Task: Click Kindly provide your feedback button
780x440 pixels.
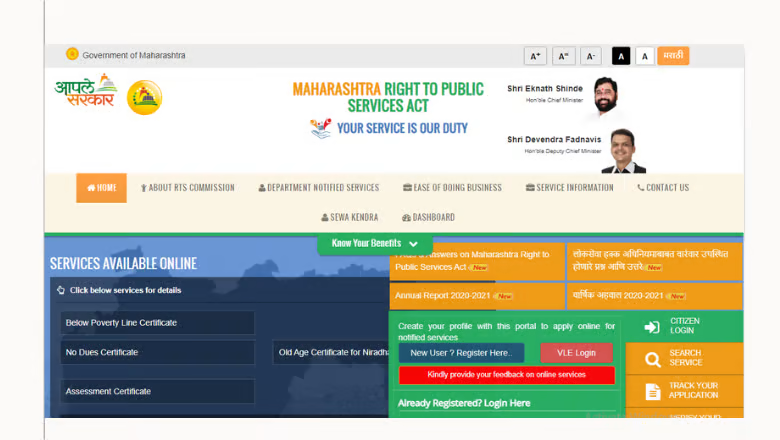Action: (x=506, y=375)
